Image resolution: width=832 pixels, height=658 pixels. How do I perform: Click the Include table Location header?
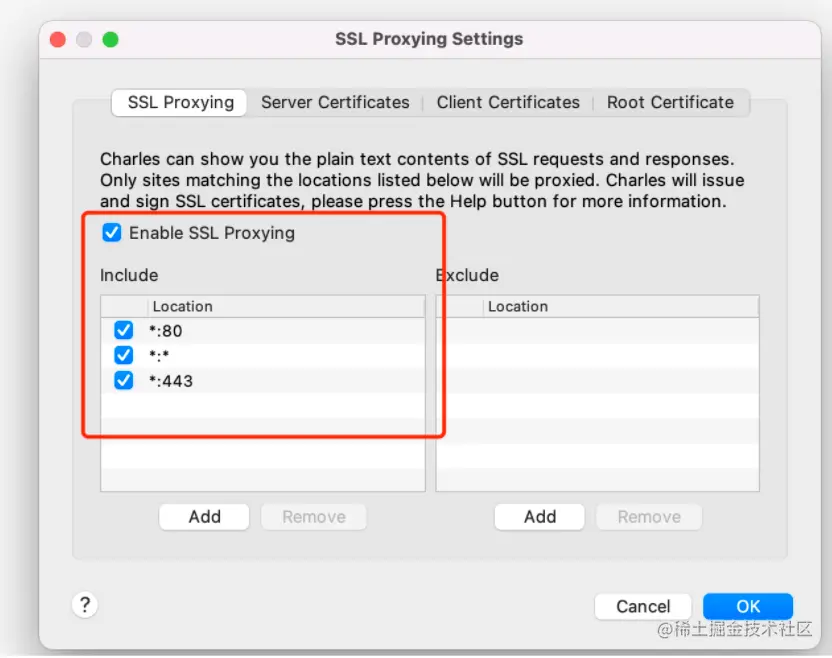pyautogui.click(x=286, y=307)
